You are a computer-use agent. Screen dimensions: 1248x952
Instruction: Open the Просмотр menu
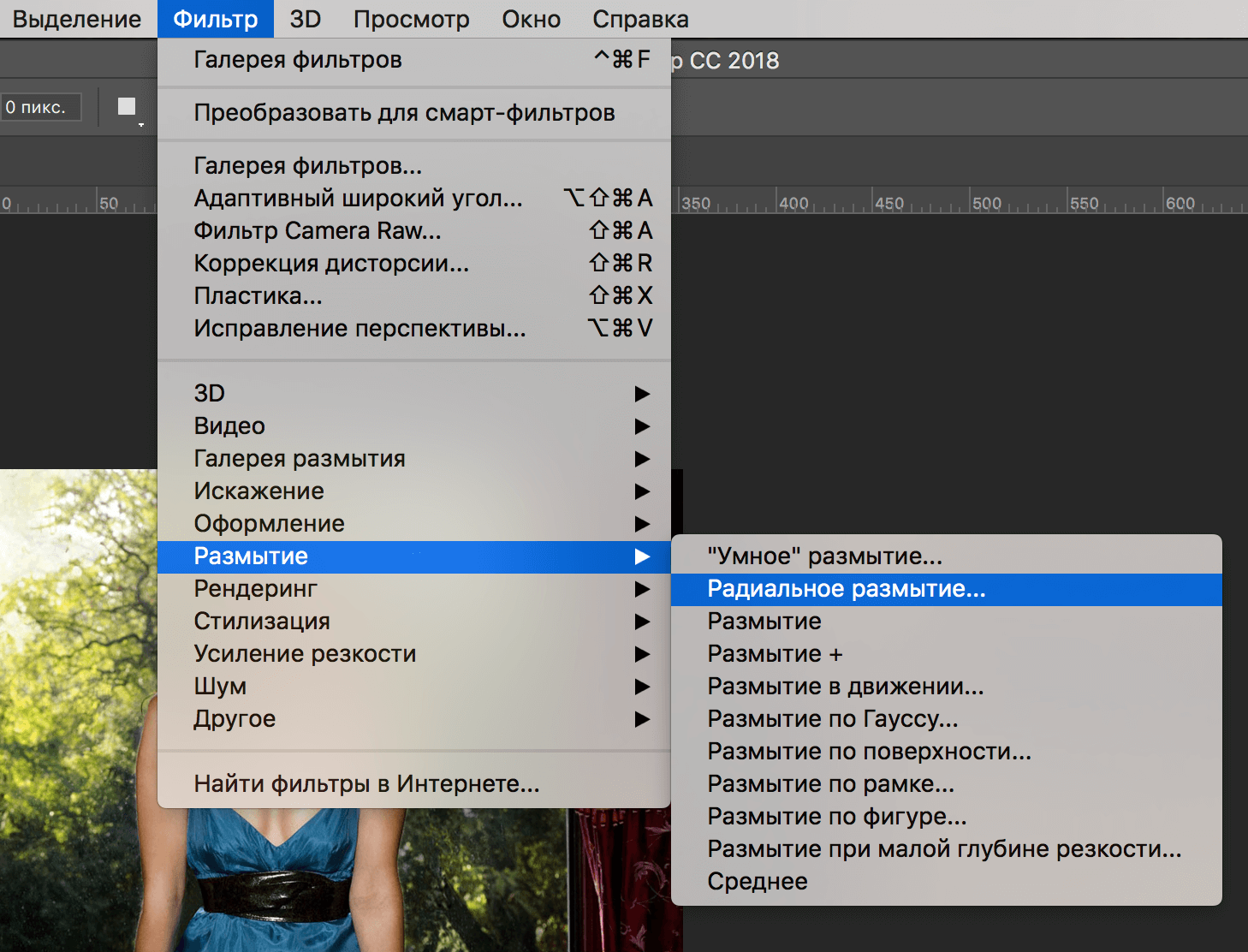click(411, 18)
